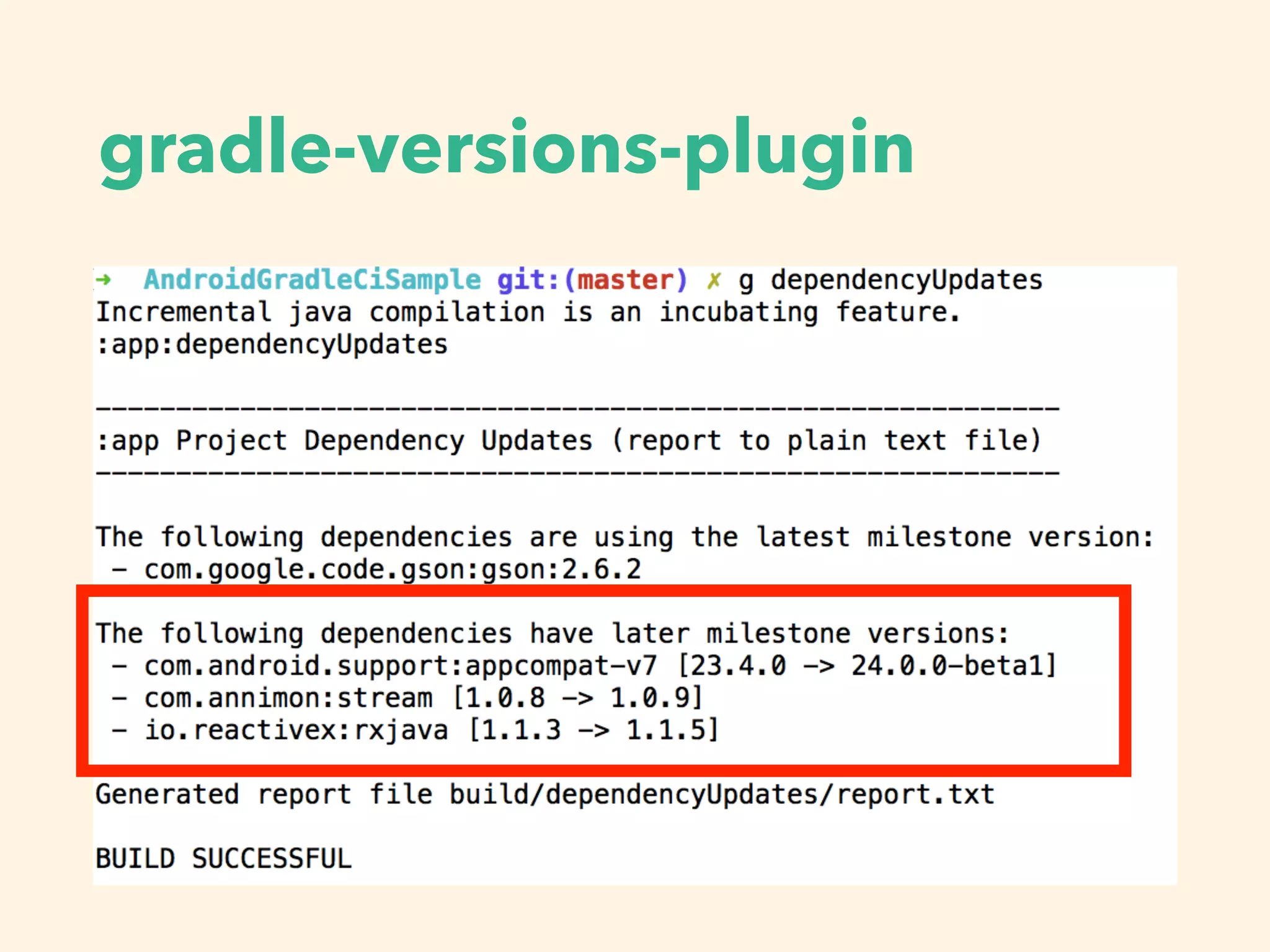
Task: Click the "BUILD SUCCESSFUL" text
Action: coord(224,859)
